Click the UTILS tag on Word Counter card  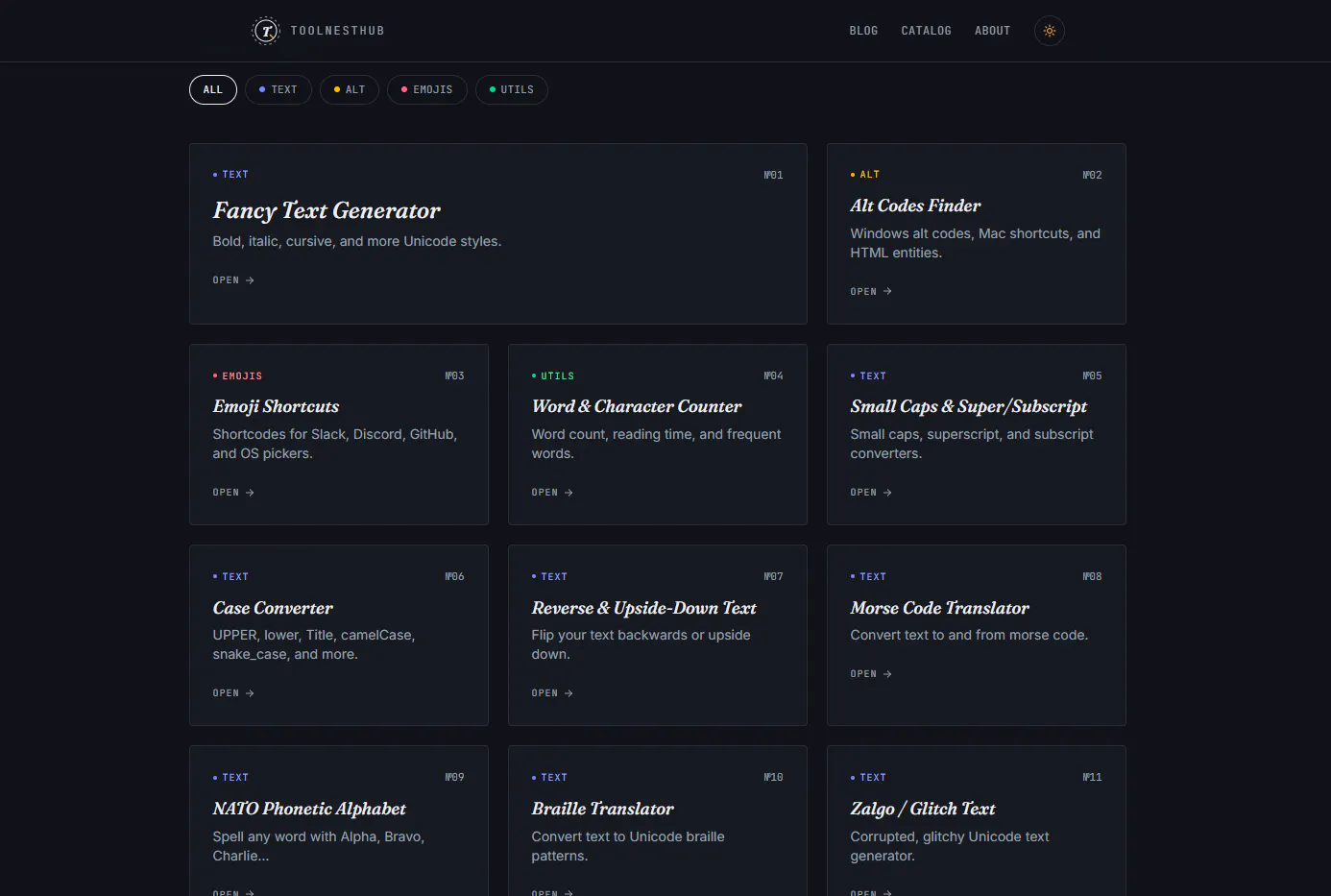[x=553, y=376]
